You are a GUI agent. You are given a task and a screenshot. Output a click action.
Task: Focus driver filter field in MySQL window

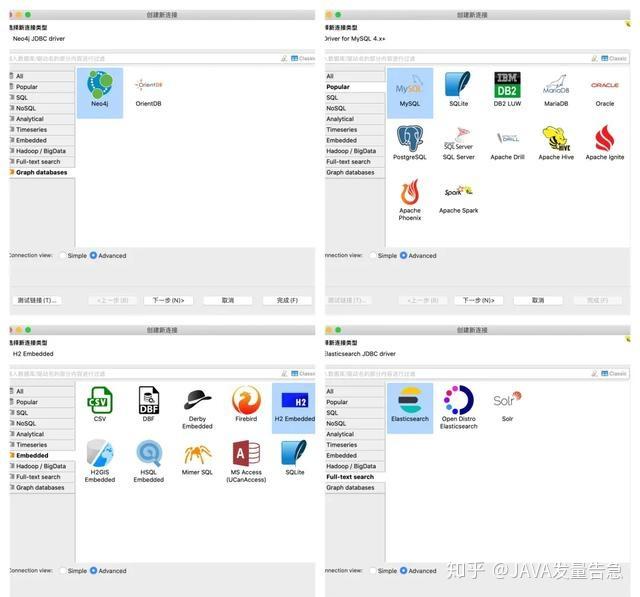coord(457,58)
